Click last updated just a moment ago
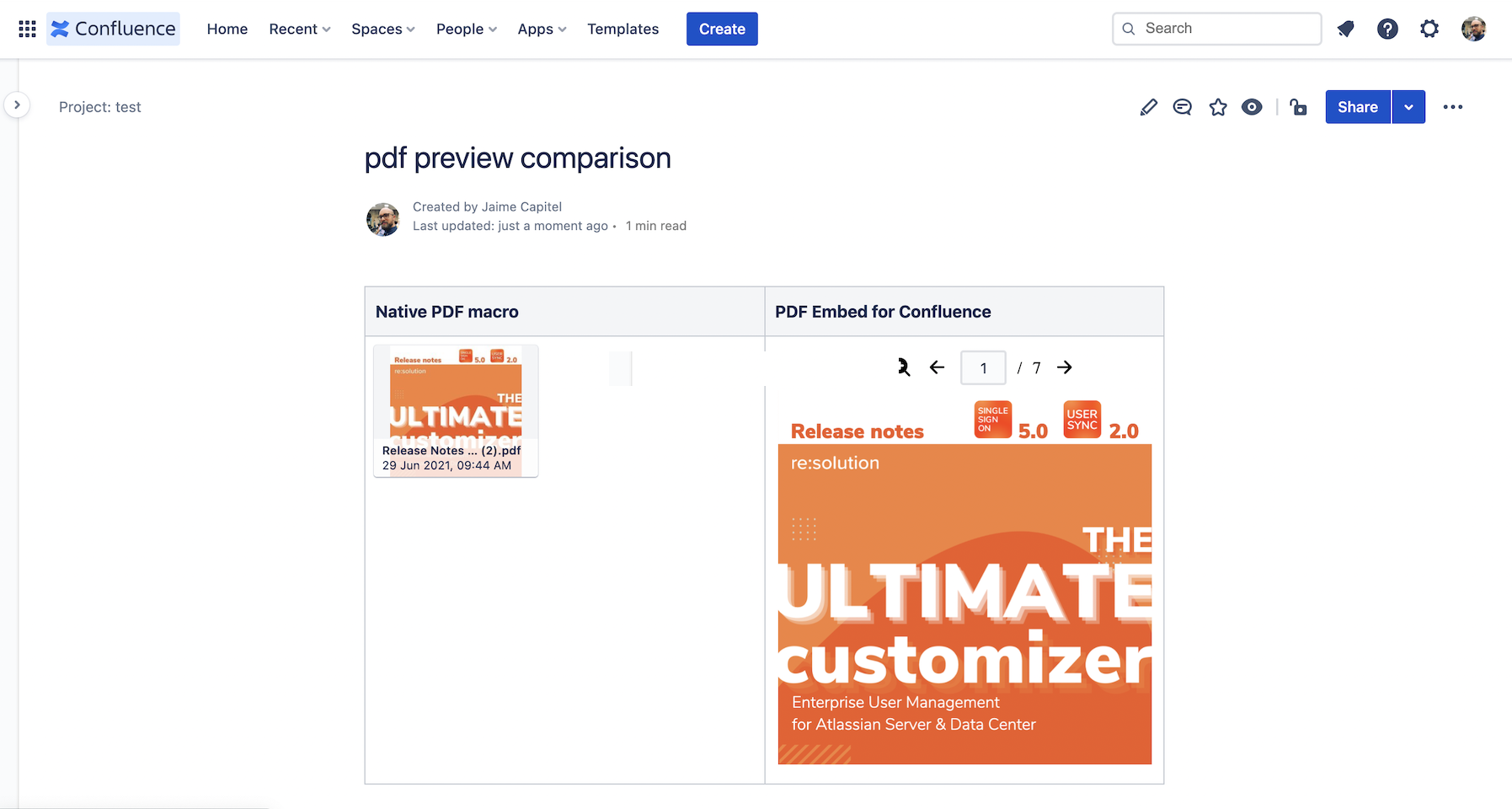The width and height of the screenshot is (1512, 809). (510, 226)
